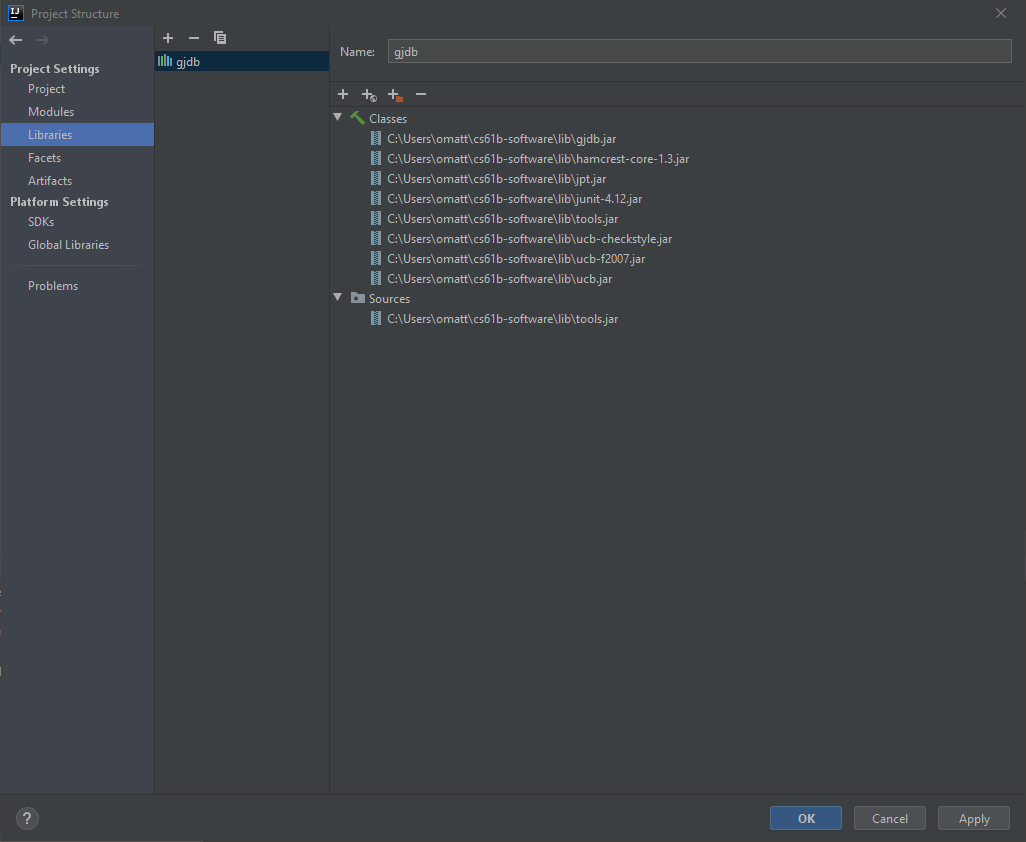Collapse the Sources tree node
Screen dimensions: 1026x842
338,298
